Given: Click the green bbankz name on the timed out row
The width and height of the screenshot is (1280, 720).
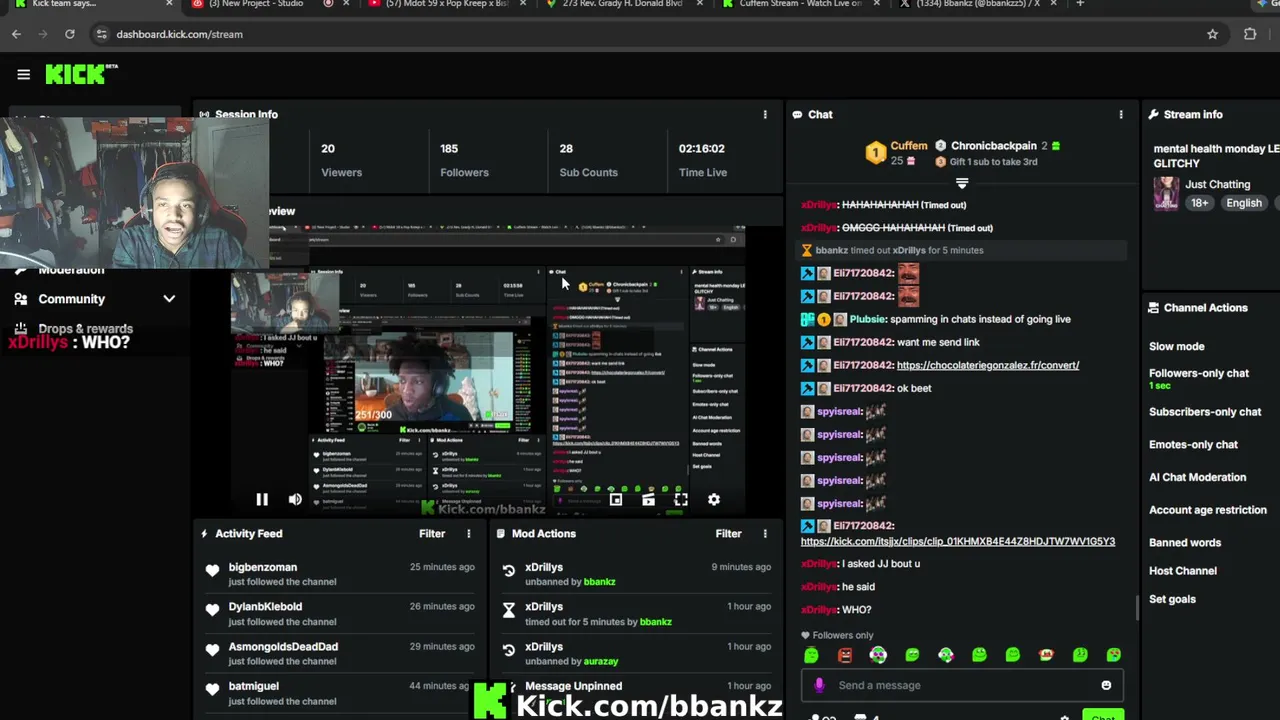Looking at the screenshot, I should 655,622.
